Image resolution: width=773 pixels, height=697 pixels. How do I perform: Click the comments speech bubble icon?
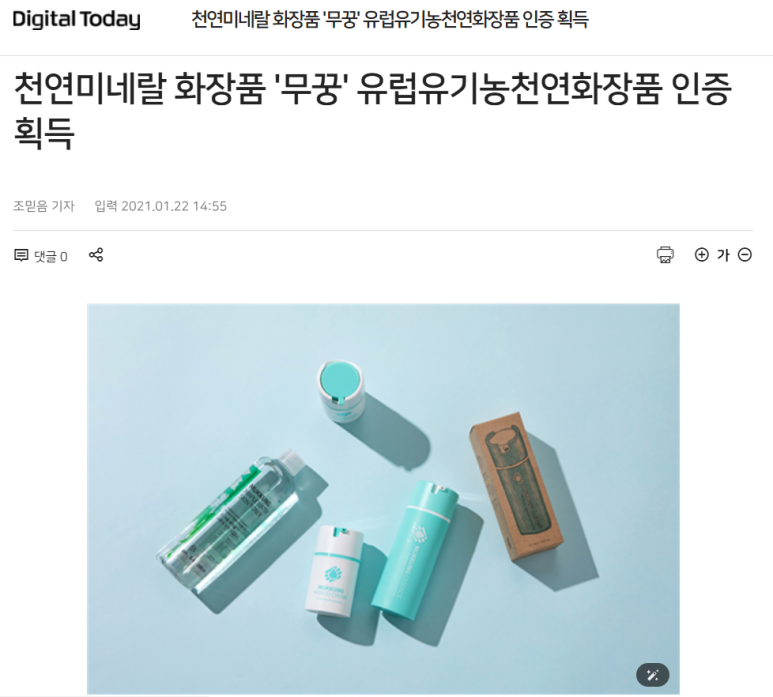(x=21, y=256)
